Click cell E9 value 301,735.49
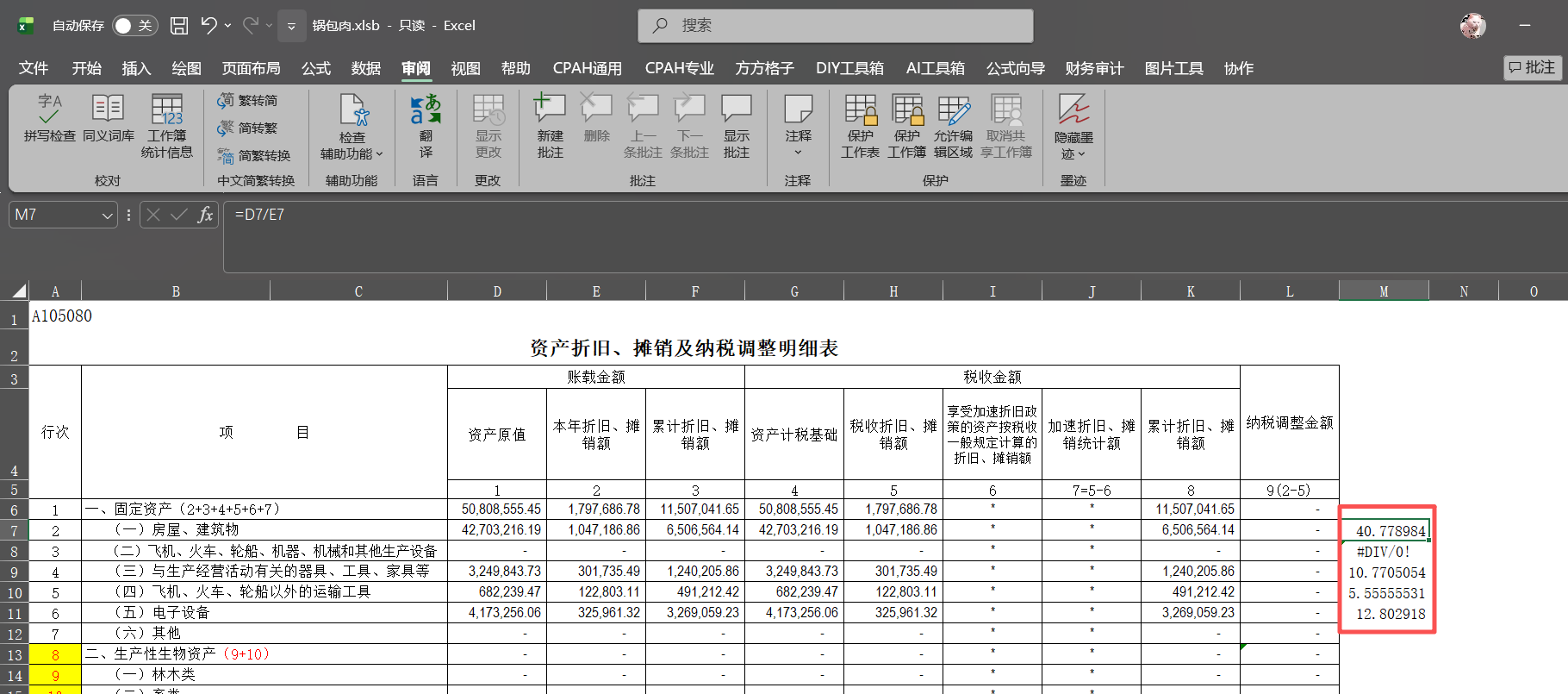Viewport: 1568px width, 694px height. coord(596,572)
